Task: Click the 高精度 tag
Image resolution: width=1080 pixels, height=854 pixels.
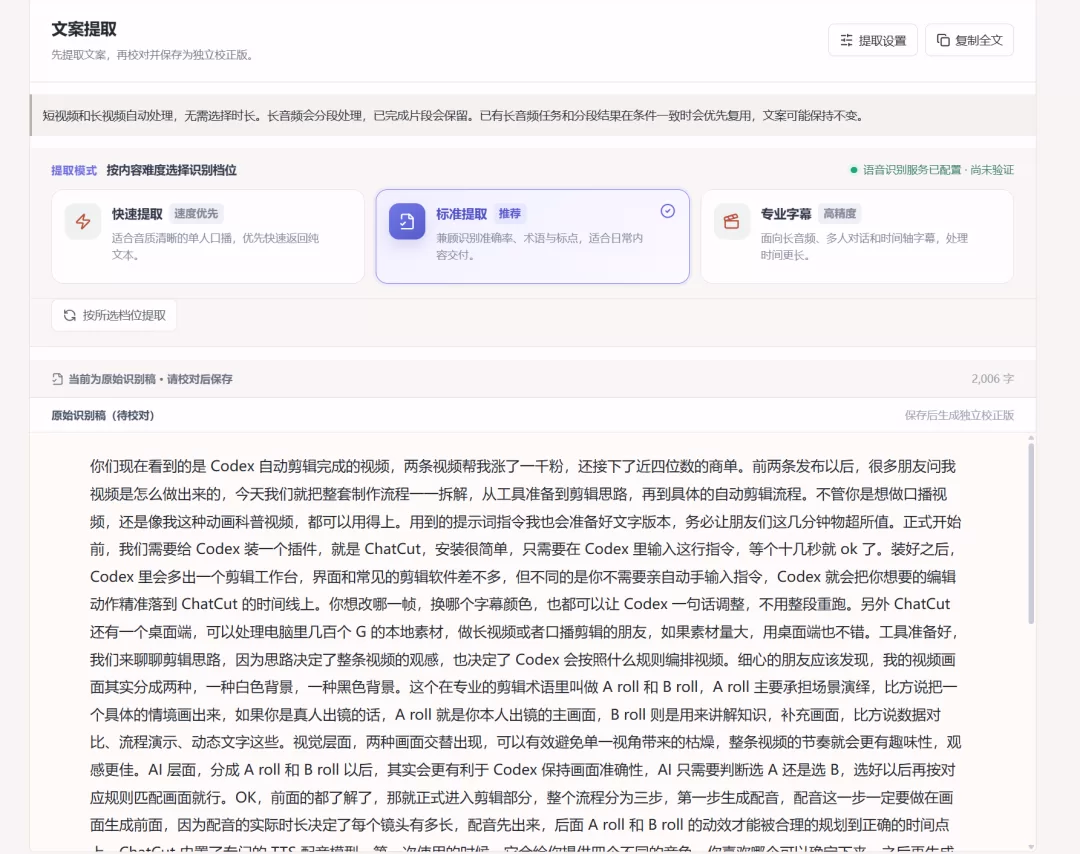Action: tap(840, 214)
